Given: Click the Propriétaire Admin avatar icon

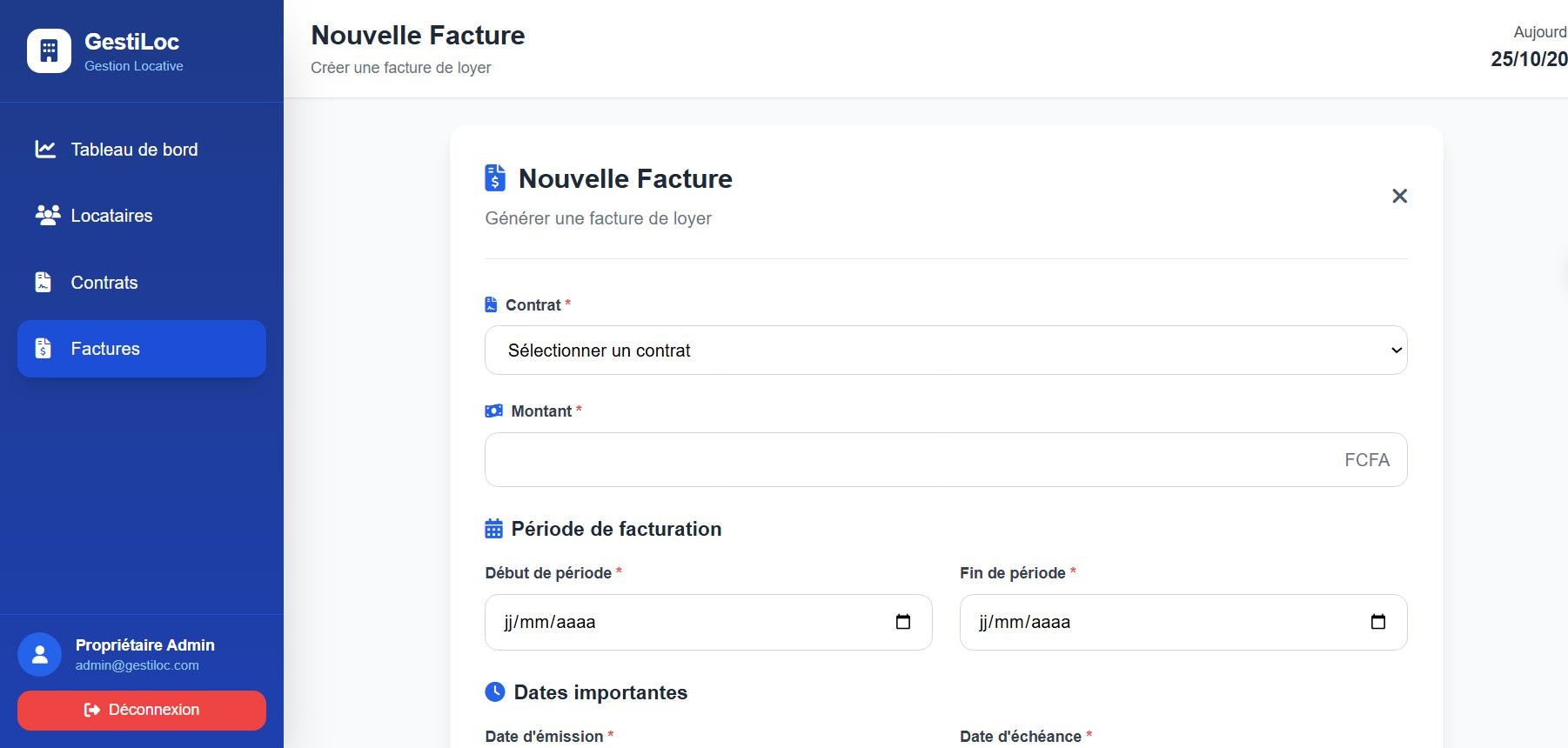Looking at the screenshot, I should [40, 655].
